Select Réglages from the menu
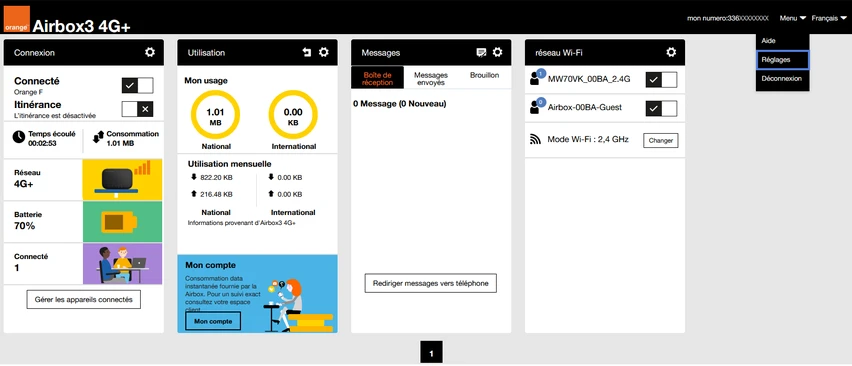 coord(782,60)
